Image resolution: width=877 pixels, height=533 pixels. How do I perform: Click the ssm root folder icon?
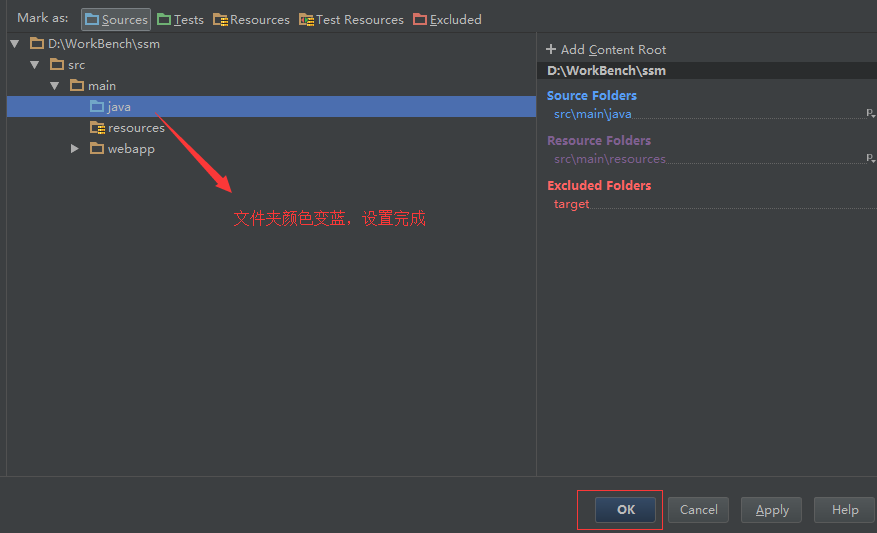37,43
